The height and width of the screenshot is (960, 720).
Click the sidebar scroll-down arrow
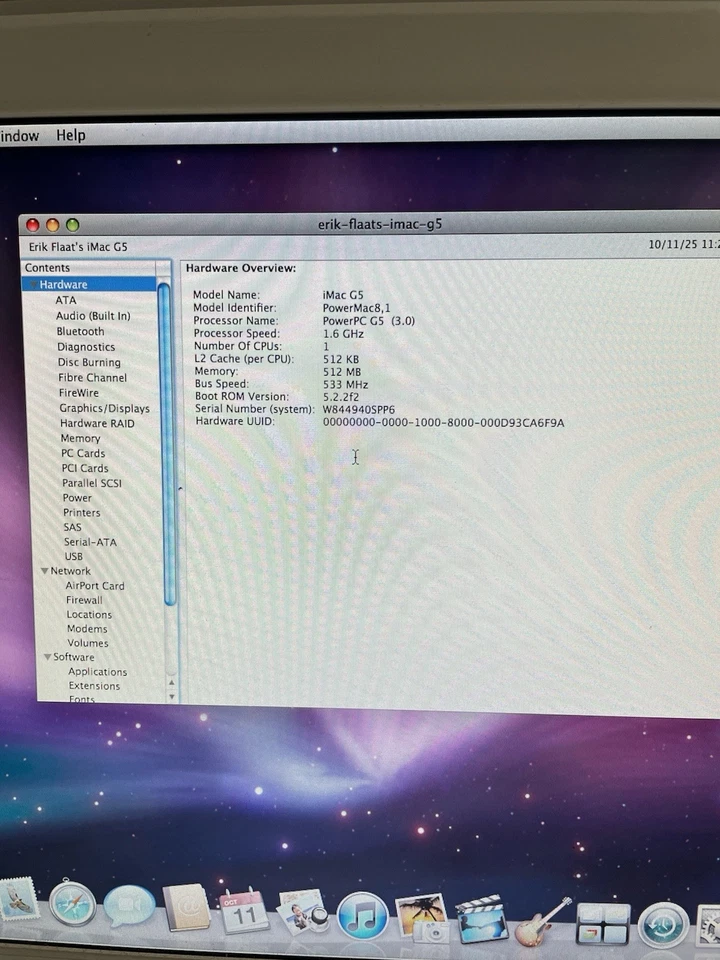point(171,696)
